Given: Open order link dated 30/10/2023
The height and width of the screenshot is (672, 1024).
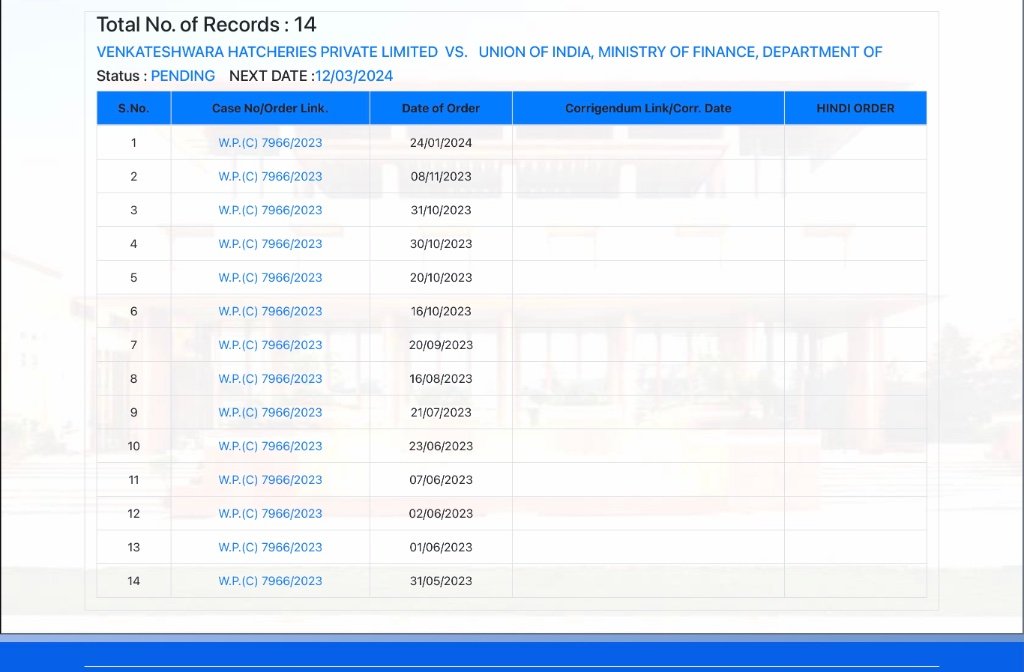Looking at the screenshot, I should 270,244.
